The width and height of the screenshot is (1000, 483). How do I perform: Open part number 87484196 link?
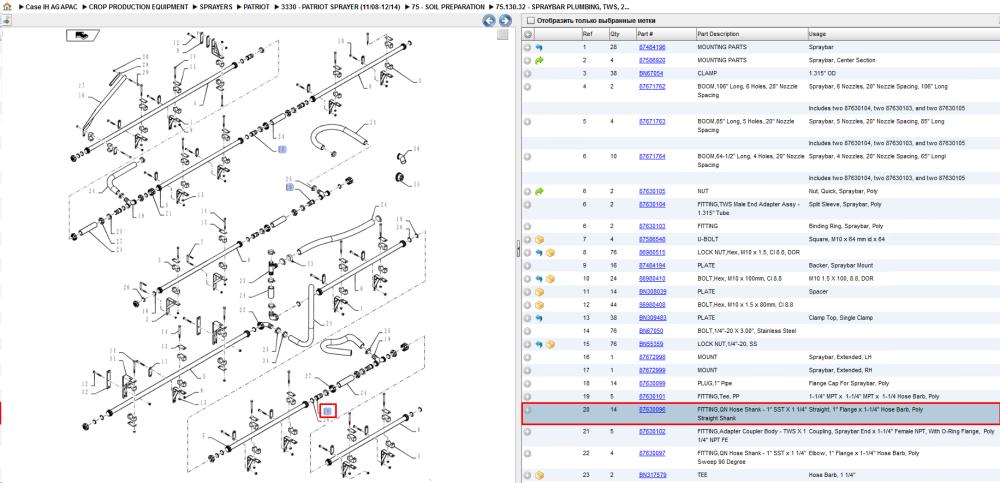coord(652,47)
